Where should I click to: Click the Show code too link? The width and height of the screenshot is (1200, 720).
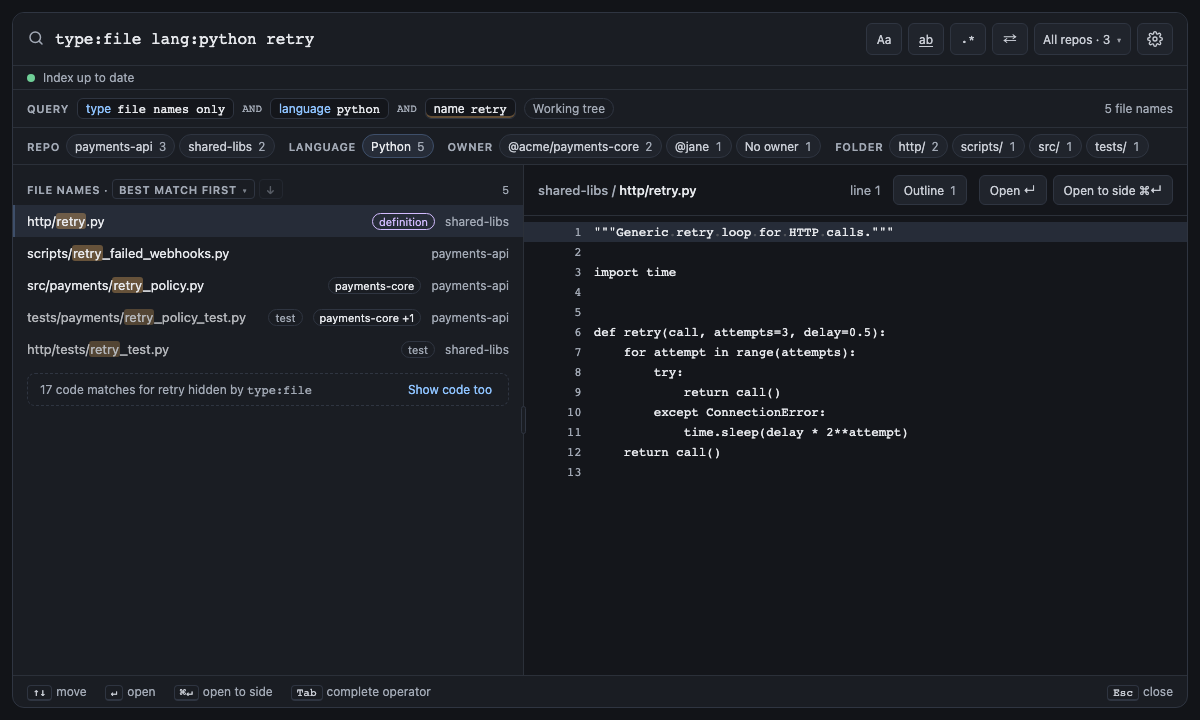[x=450, y=390]
